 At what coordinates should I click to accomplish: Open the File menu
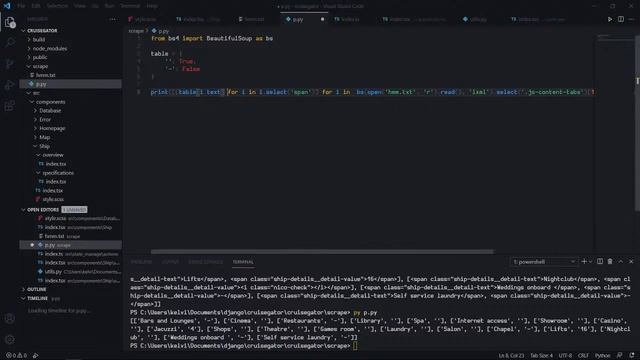(x=21, y=6)
